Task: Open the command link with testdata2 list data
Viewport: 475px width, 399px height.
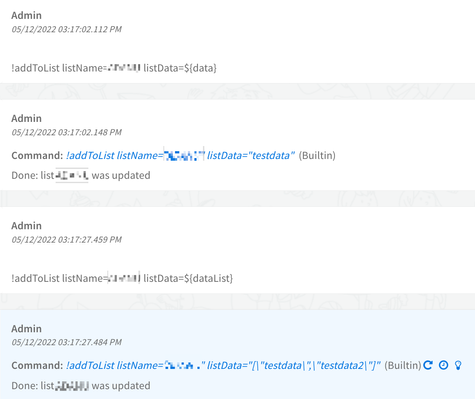Action: point(223,366)
